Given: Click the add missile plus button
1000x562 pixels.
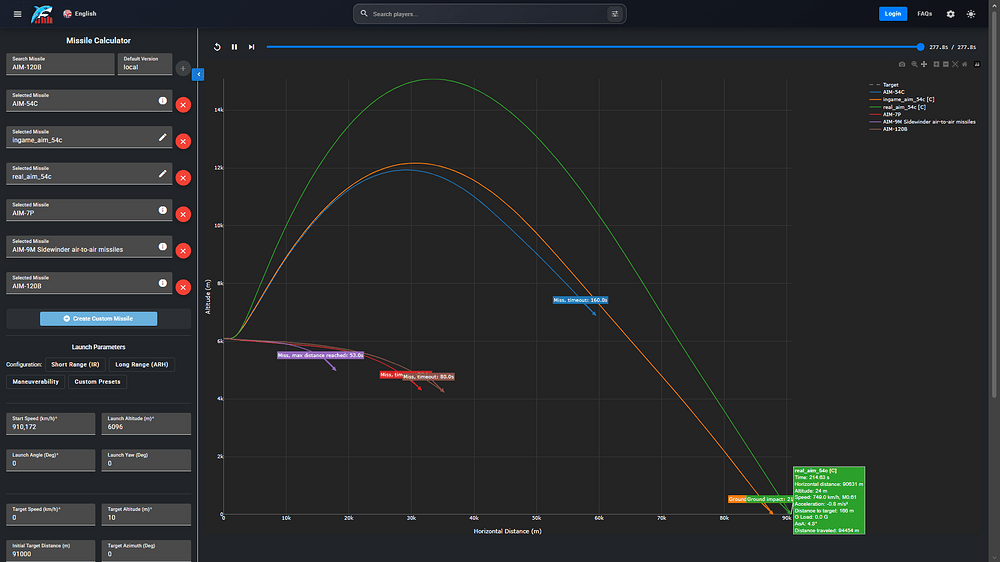Looking at the screenshot, I should point(182,68).
